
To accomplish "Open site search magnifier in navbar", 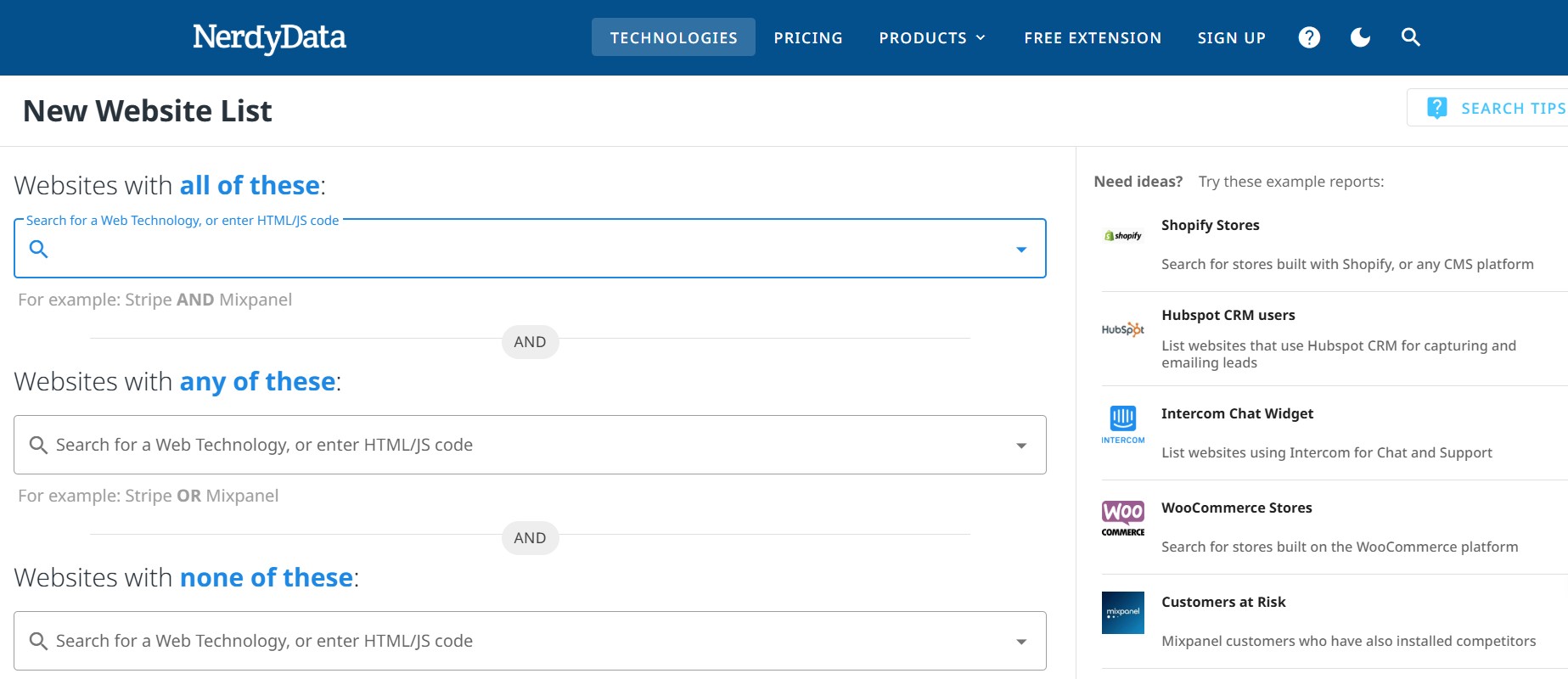I will coord(1411,37).
